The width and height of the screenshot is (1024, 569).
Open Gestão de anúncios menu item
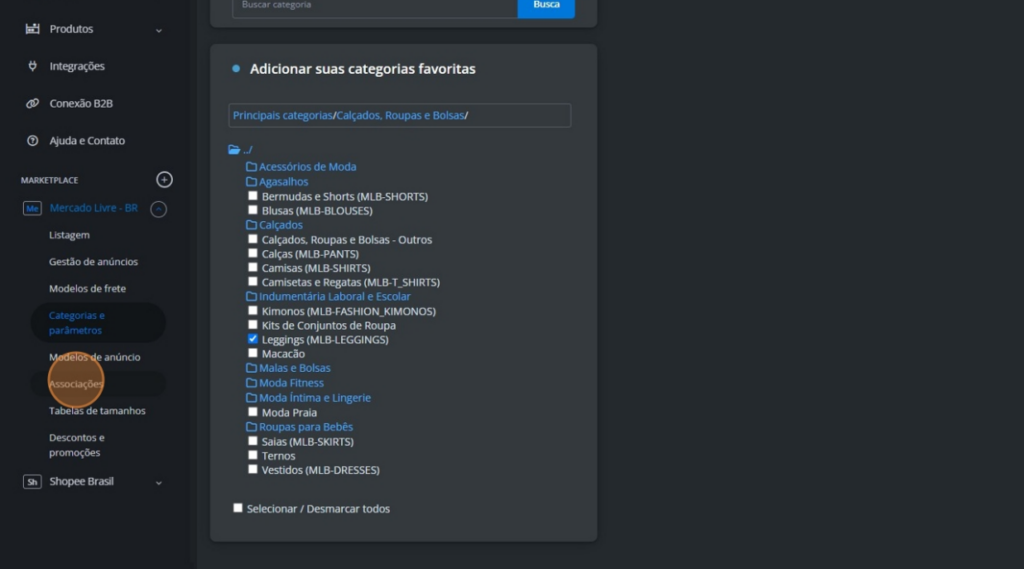pyautogui.click(x=93, y=262)
